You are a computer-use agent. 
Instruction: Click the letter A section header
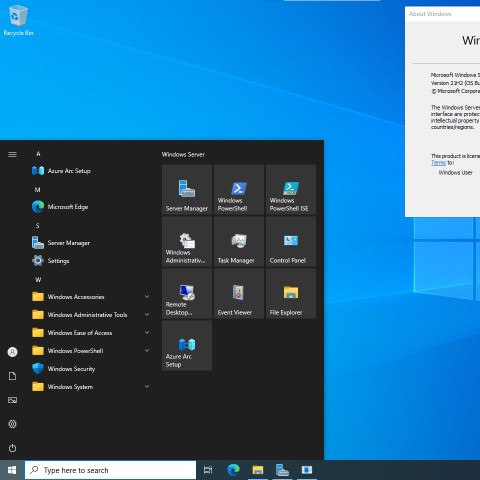pos(38,154)
